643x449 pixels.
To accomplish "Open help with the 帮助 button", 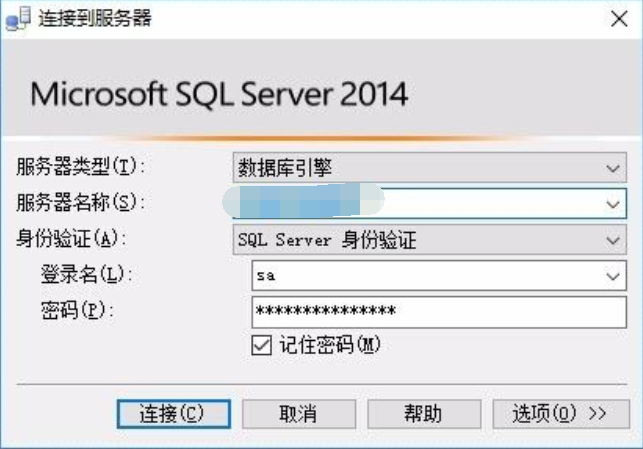I will [x=424, y=414].
